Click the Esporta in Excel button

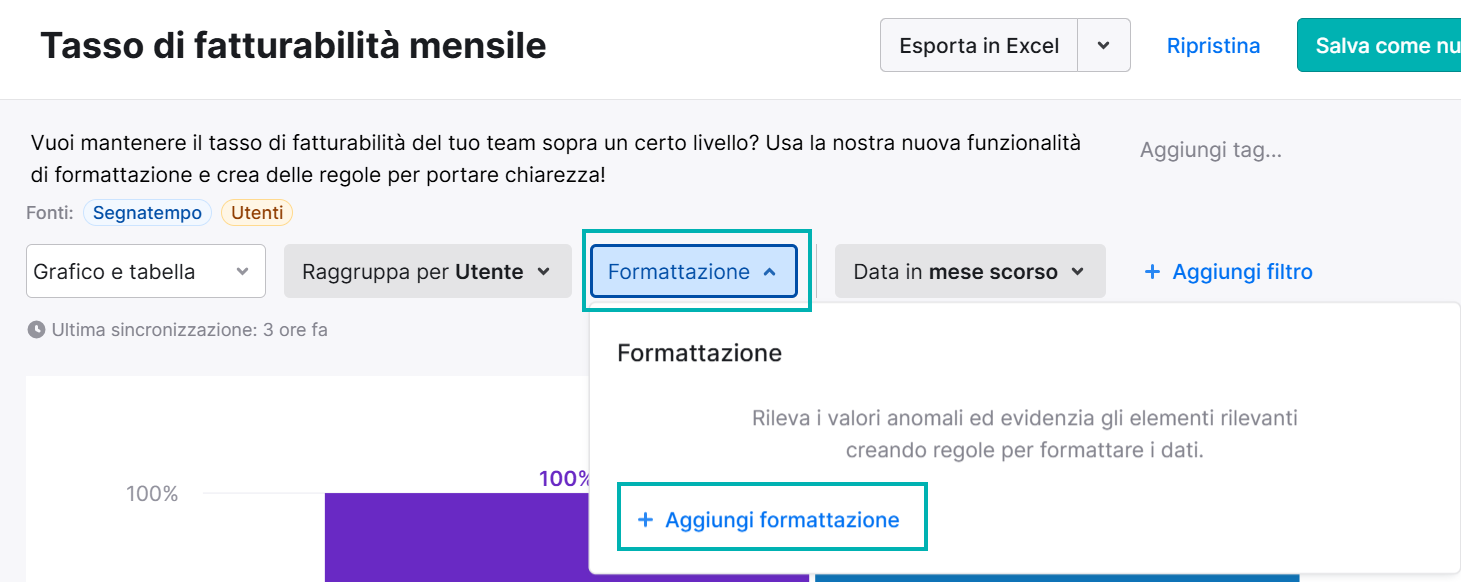click(x=979, y=46)
